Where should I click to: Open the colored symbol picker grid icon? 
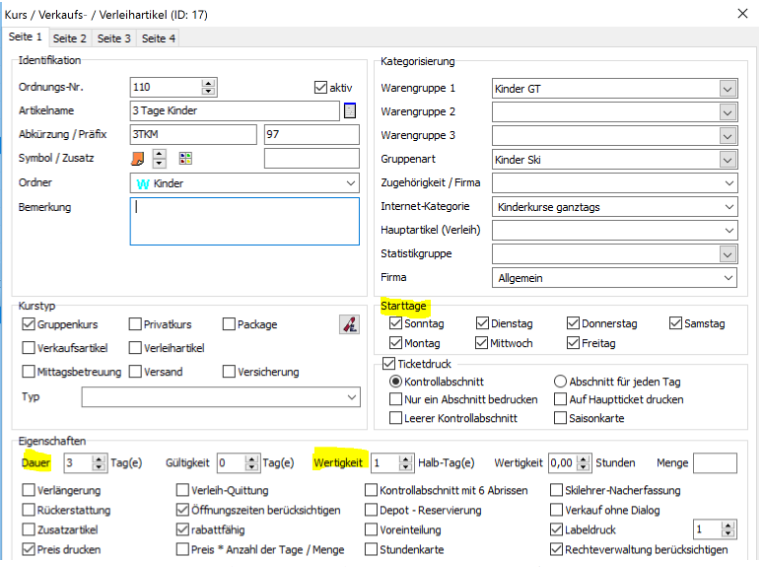[x=185, y=158]
